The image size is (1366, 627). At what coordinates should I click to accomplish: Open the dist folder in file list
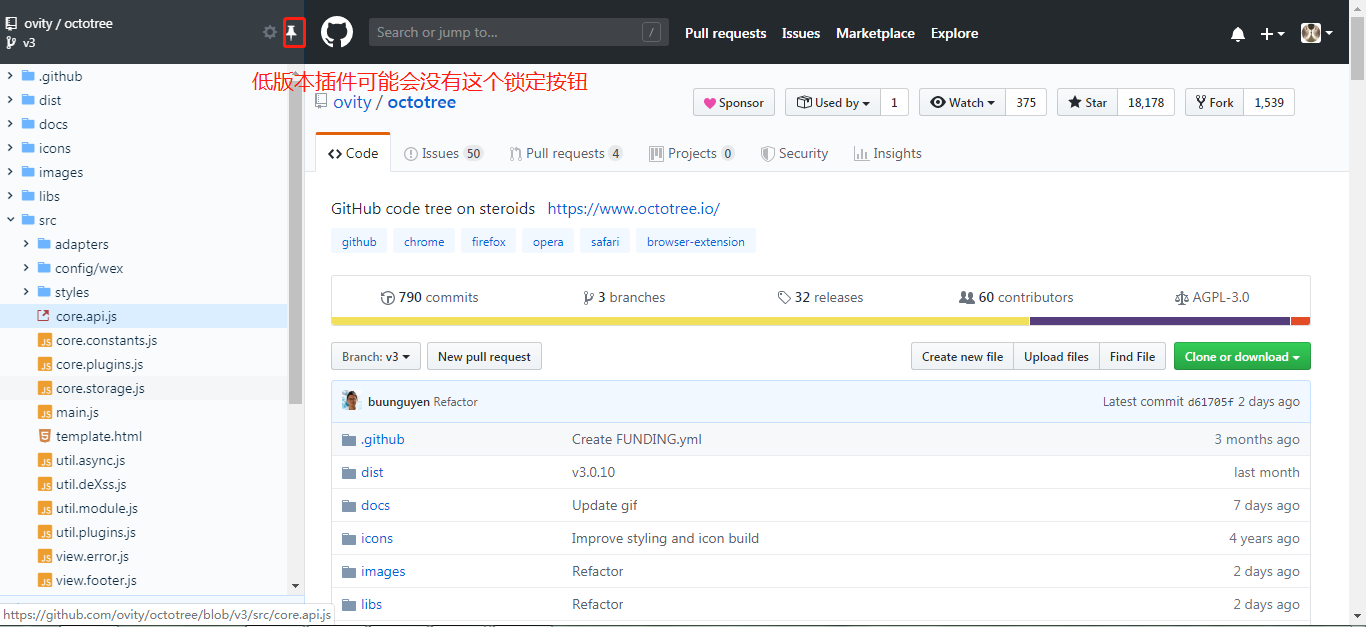coord(372,472)
